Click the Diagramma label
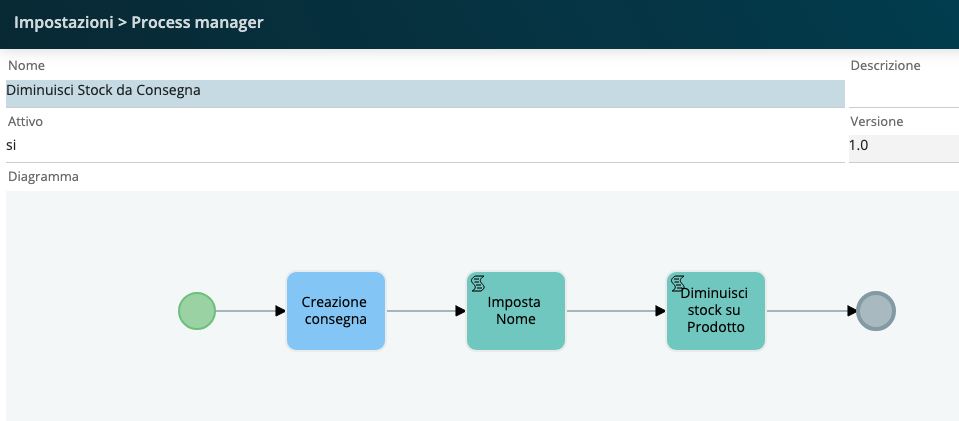 coord(43,177)
